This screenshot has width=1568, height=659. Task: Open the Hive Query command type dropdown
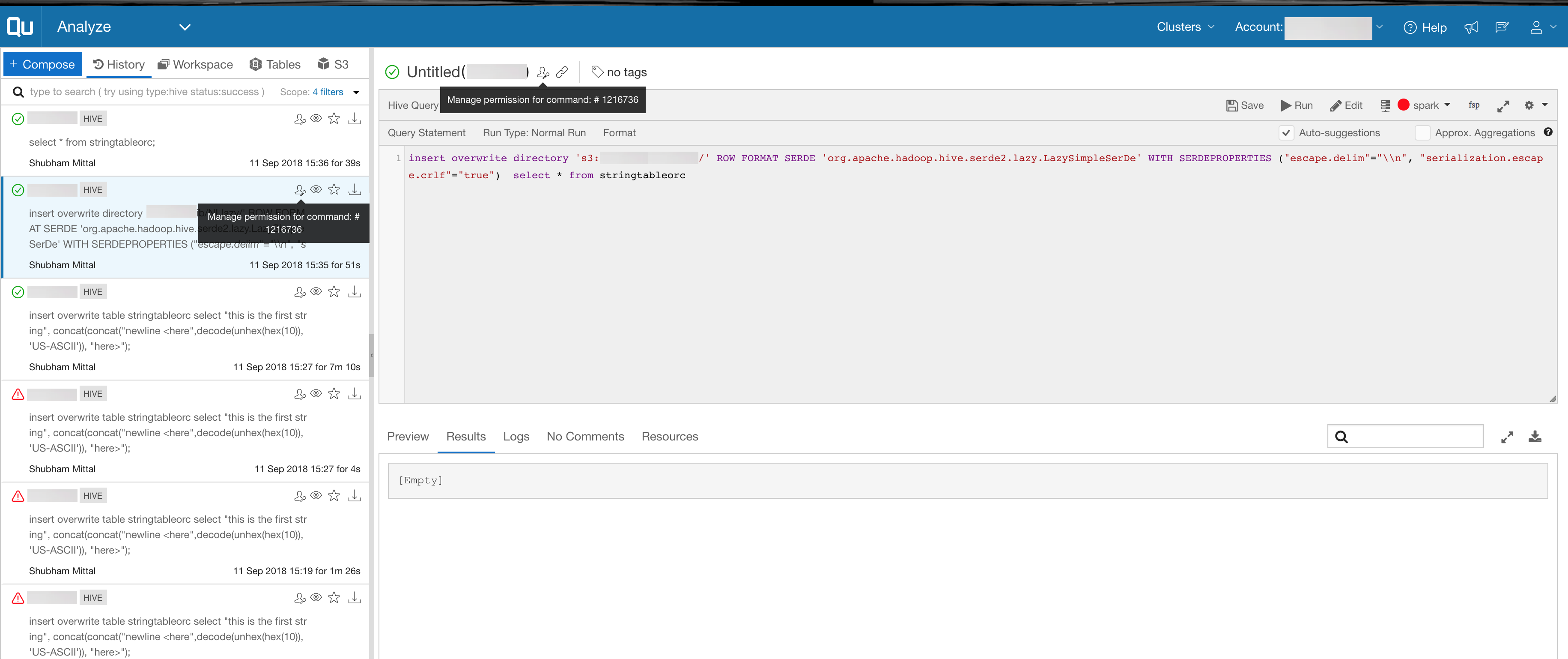coord(413,105)
